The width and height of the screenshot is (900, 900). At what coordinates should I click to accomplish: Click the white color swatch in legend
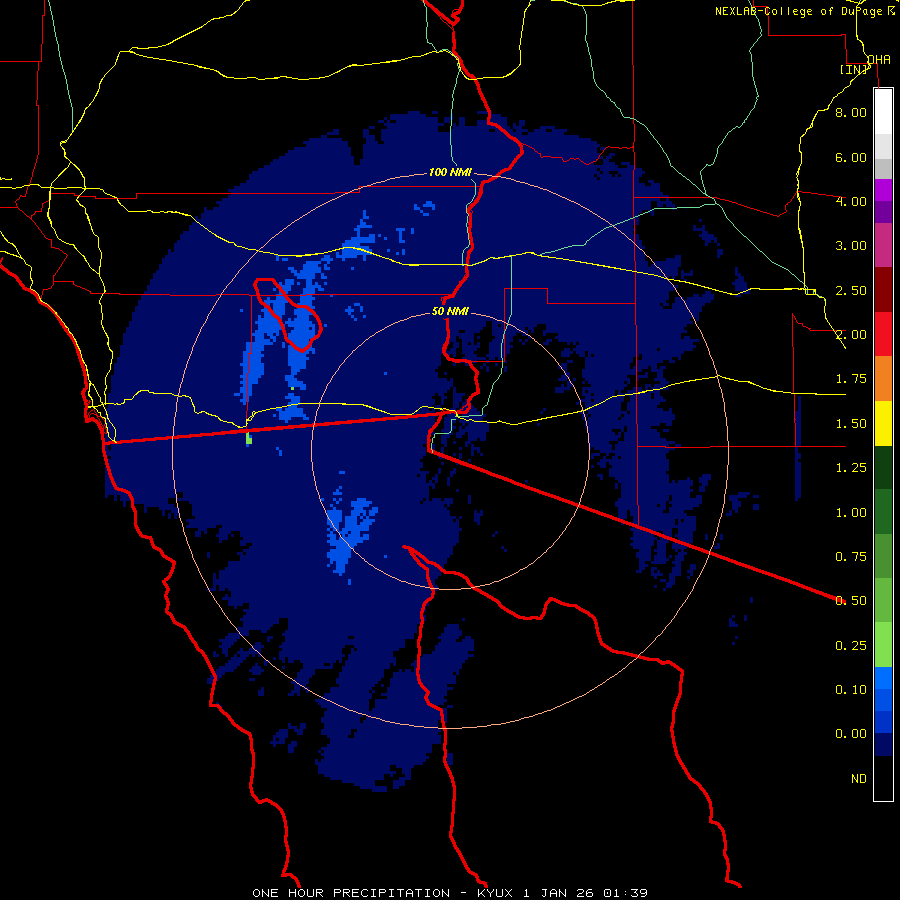pos(883,112)
